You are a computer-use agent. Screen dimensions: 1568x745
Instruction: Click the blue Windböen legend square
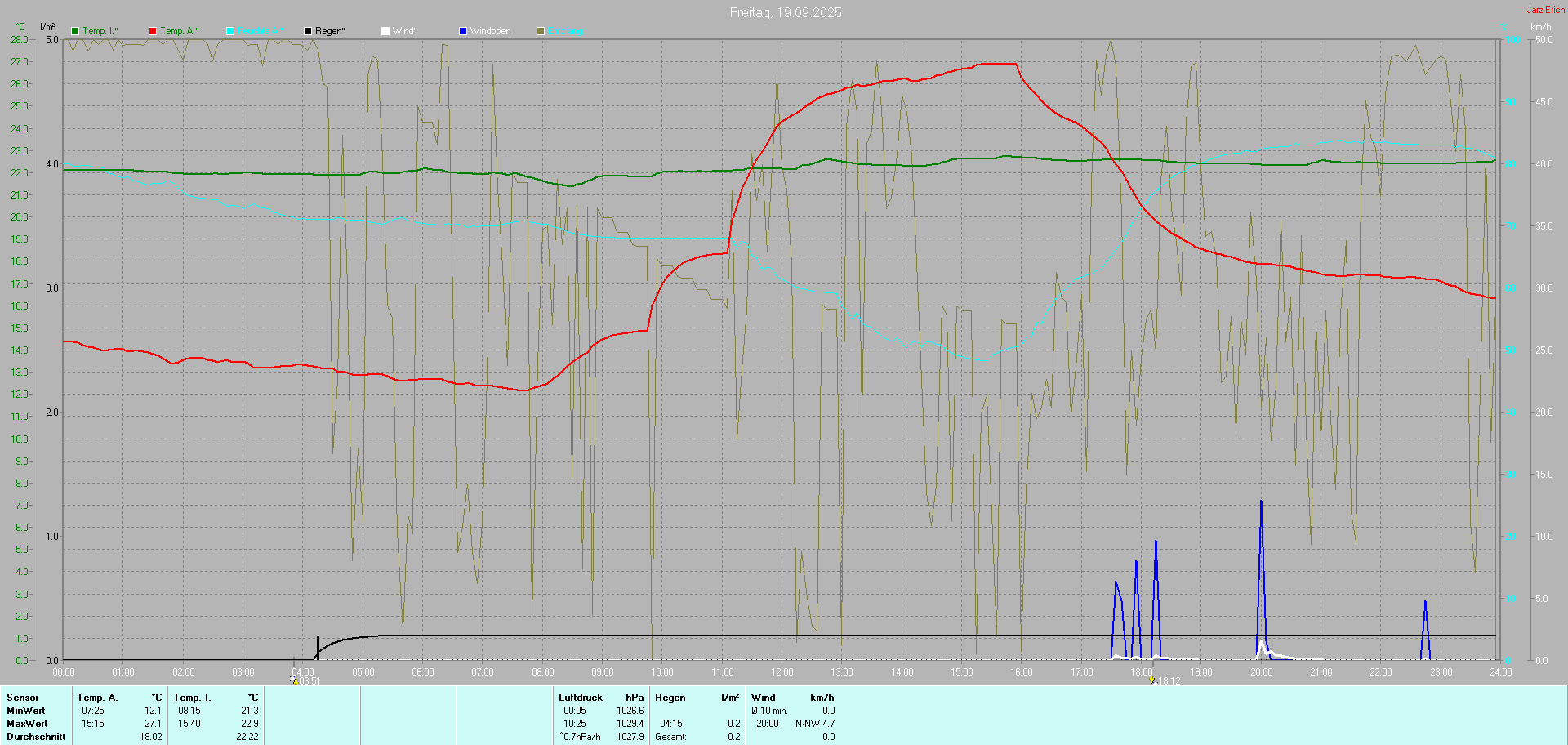(463, 31)
